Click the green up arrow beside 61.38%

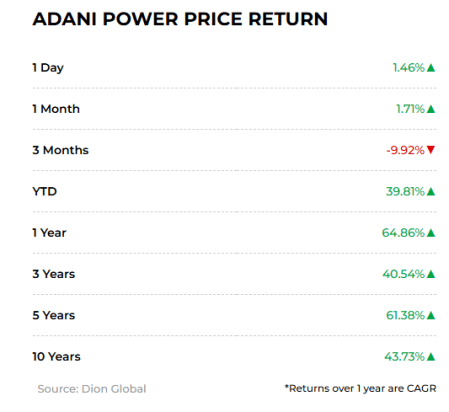(431, 315)
